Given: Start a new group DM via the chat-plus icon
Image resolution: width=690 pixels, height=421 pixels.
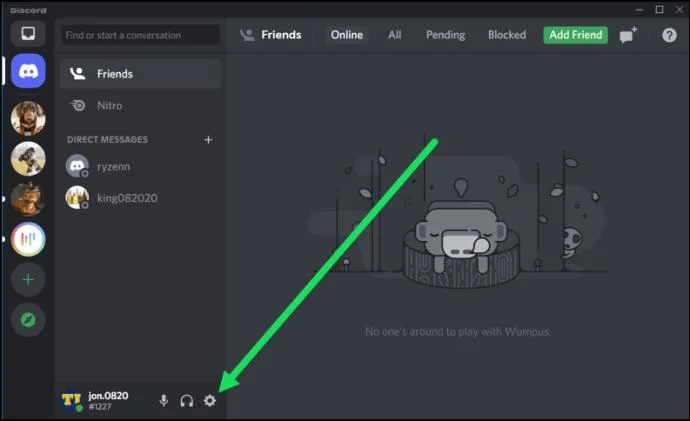Looking at the screenshot, I should tap(628, 35).
